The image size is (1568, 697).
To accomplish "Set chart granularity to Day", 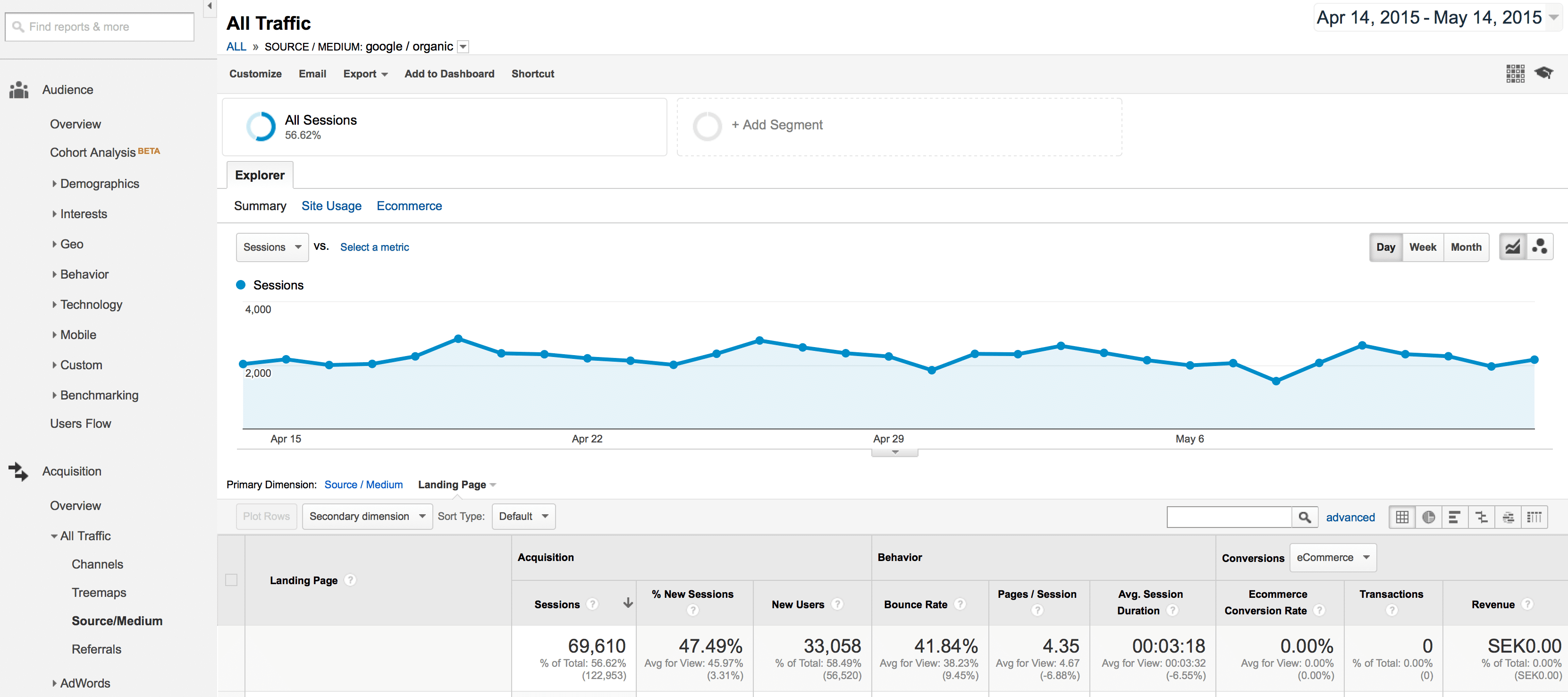I will (1386, 247).
